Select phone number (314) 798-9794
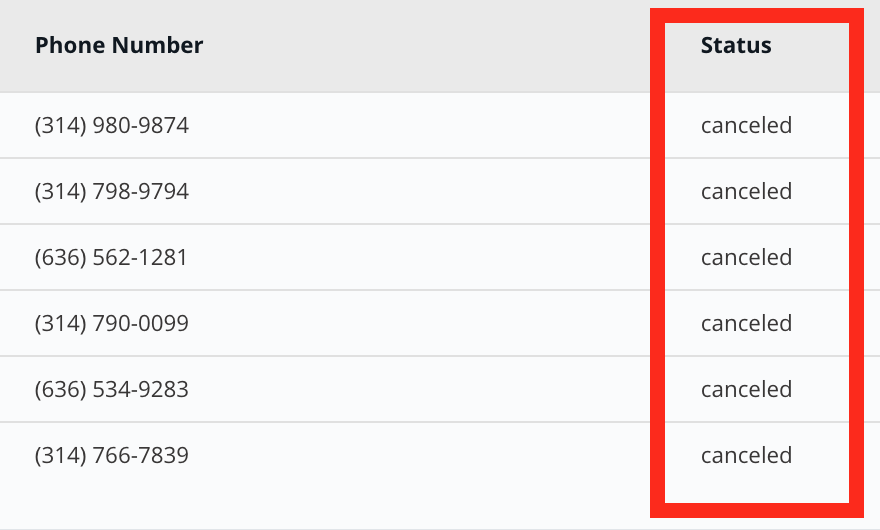Screen dimensions: 880x530 point(112,191)
